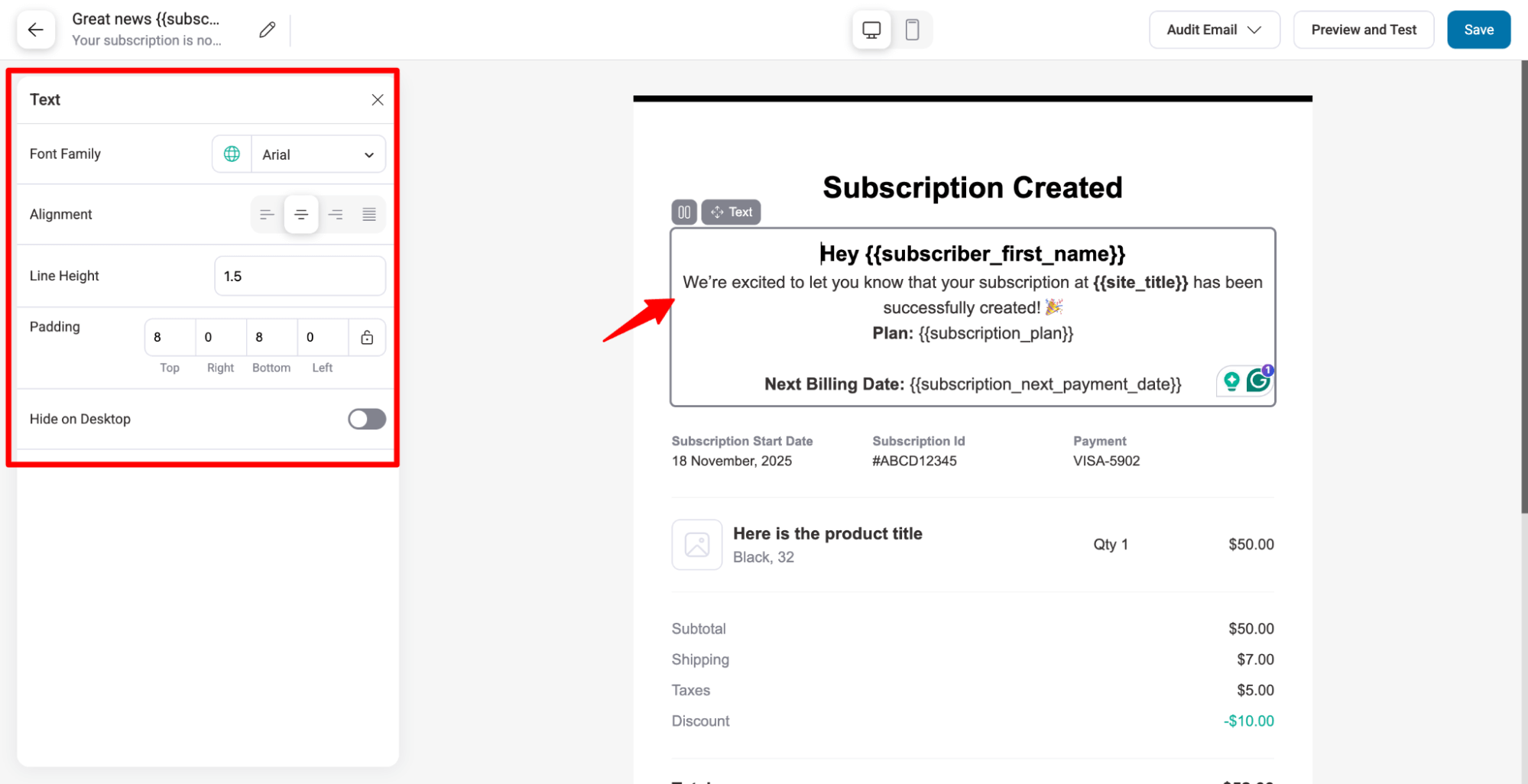Toggle Hide on Desktop
The height and width of the screenshot is (784, 1528).
[366, 419]
